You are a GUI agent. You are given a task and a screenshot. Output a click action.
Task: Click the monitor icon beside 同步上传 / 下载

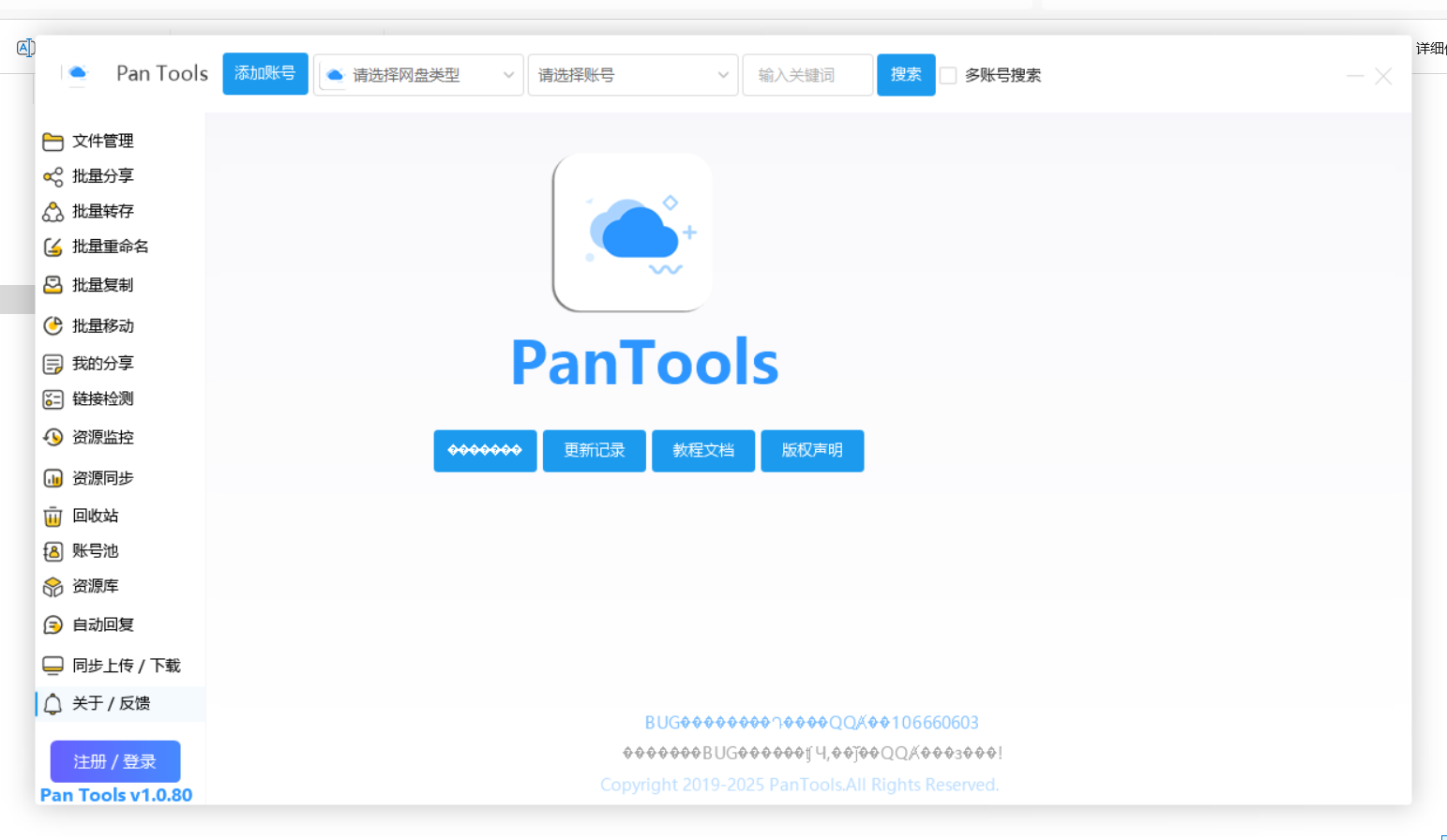(x=53, y=666)
